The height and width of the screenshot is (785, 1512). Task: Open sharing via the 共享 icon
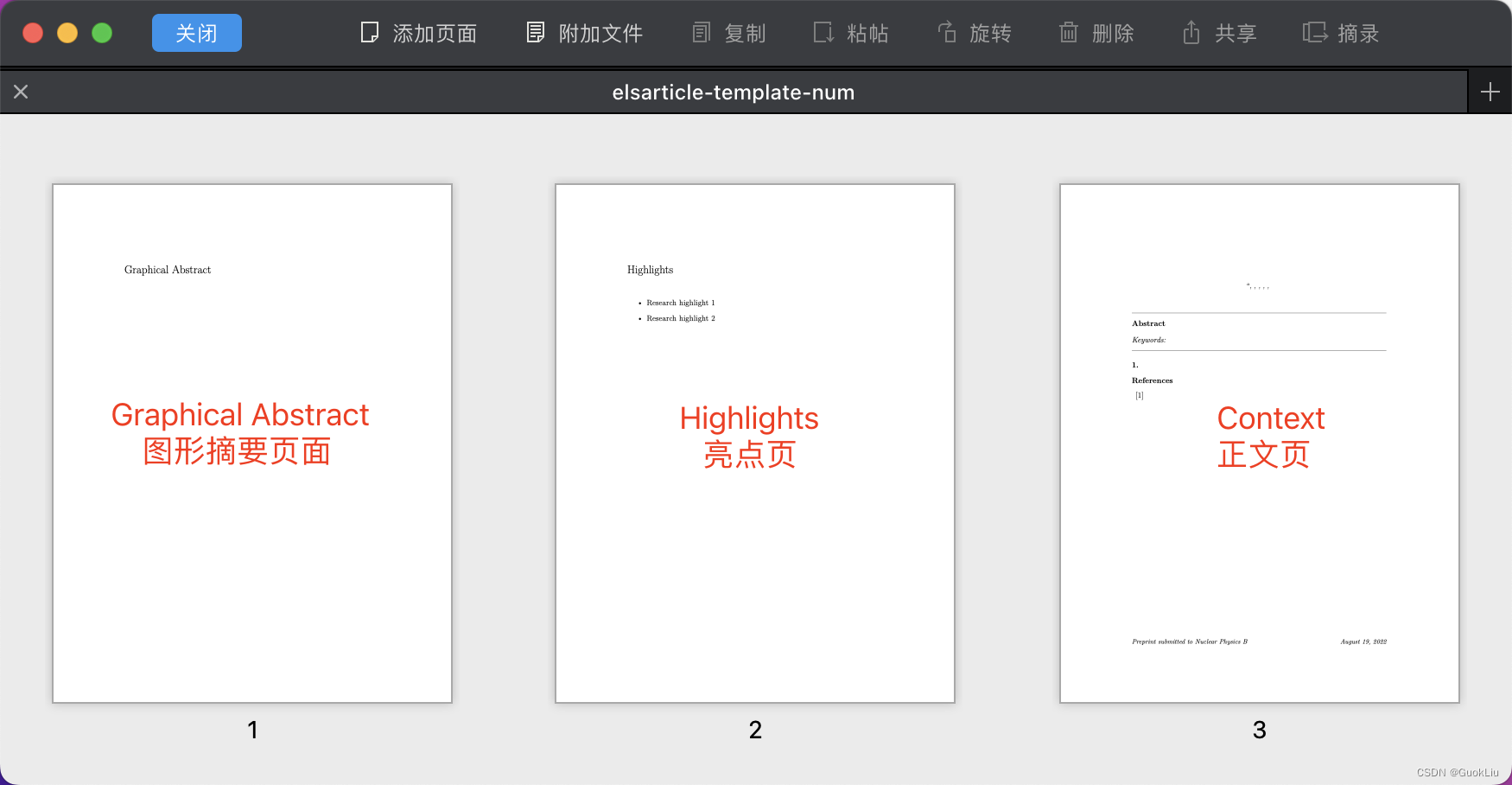coord(1190,32)
